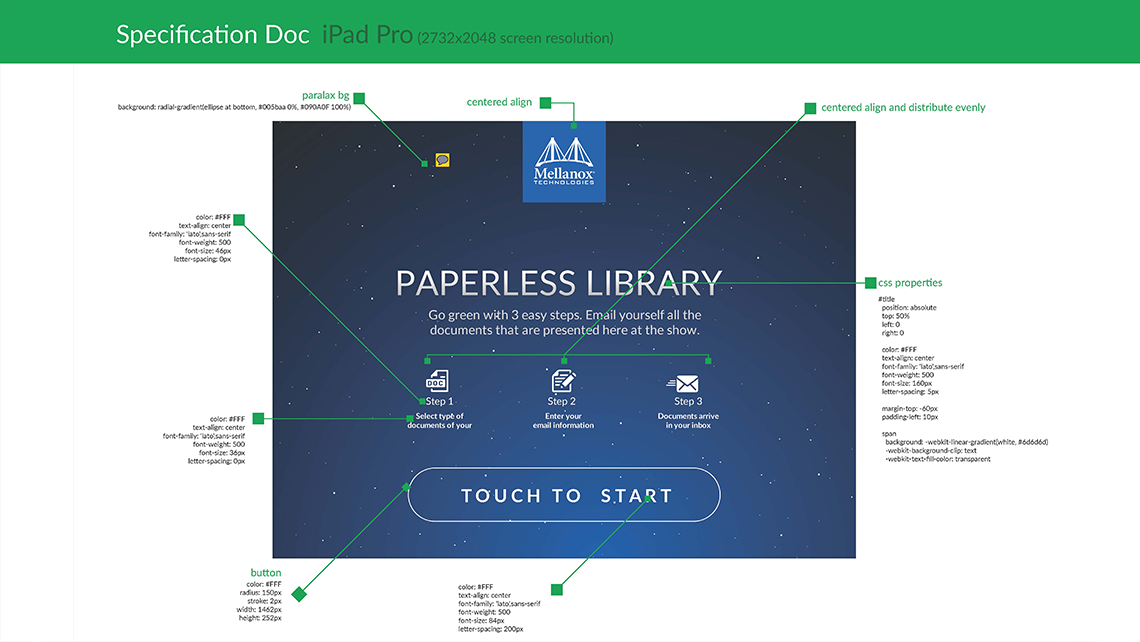Image resolution: width=1140 pixels, height=642 pixels.
Task: Click the 'Specification Doc' header title
Action: pos(213,35)
